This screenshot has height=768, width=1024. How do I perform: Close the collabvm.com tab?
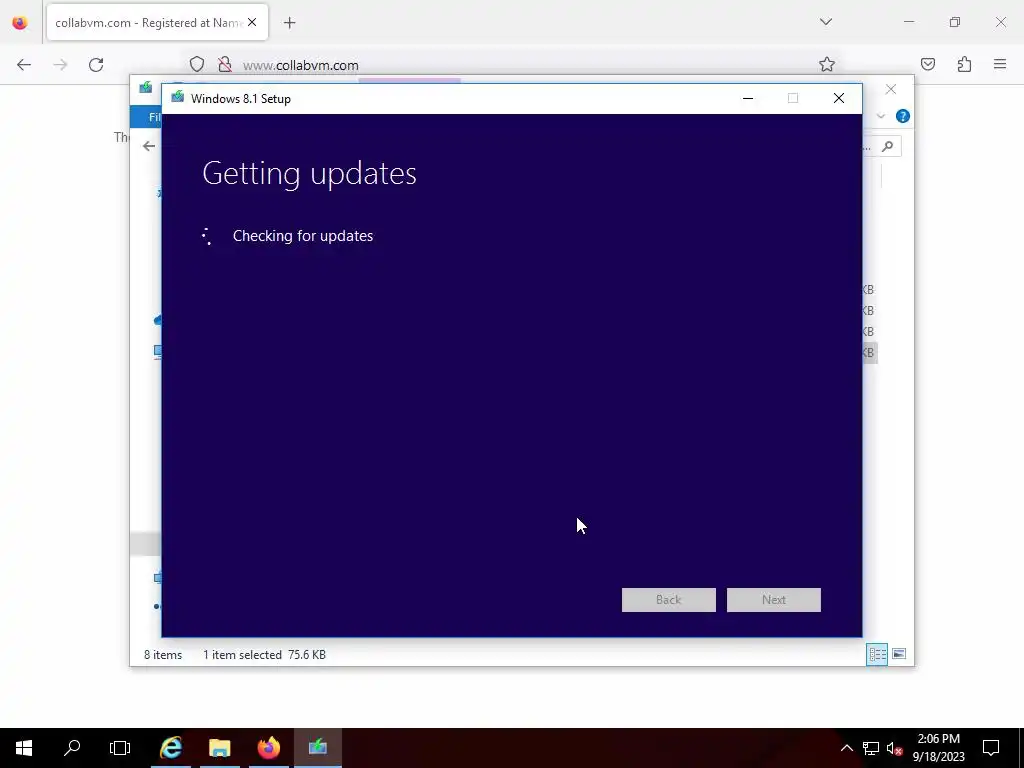point(252,22)
